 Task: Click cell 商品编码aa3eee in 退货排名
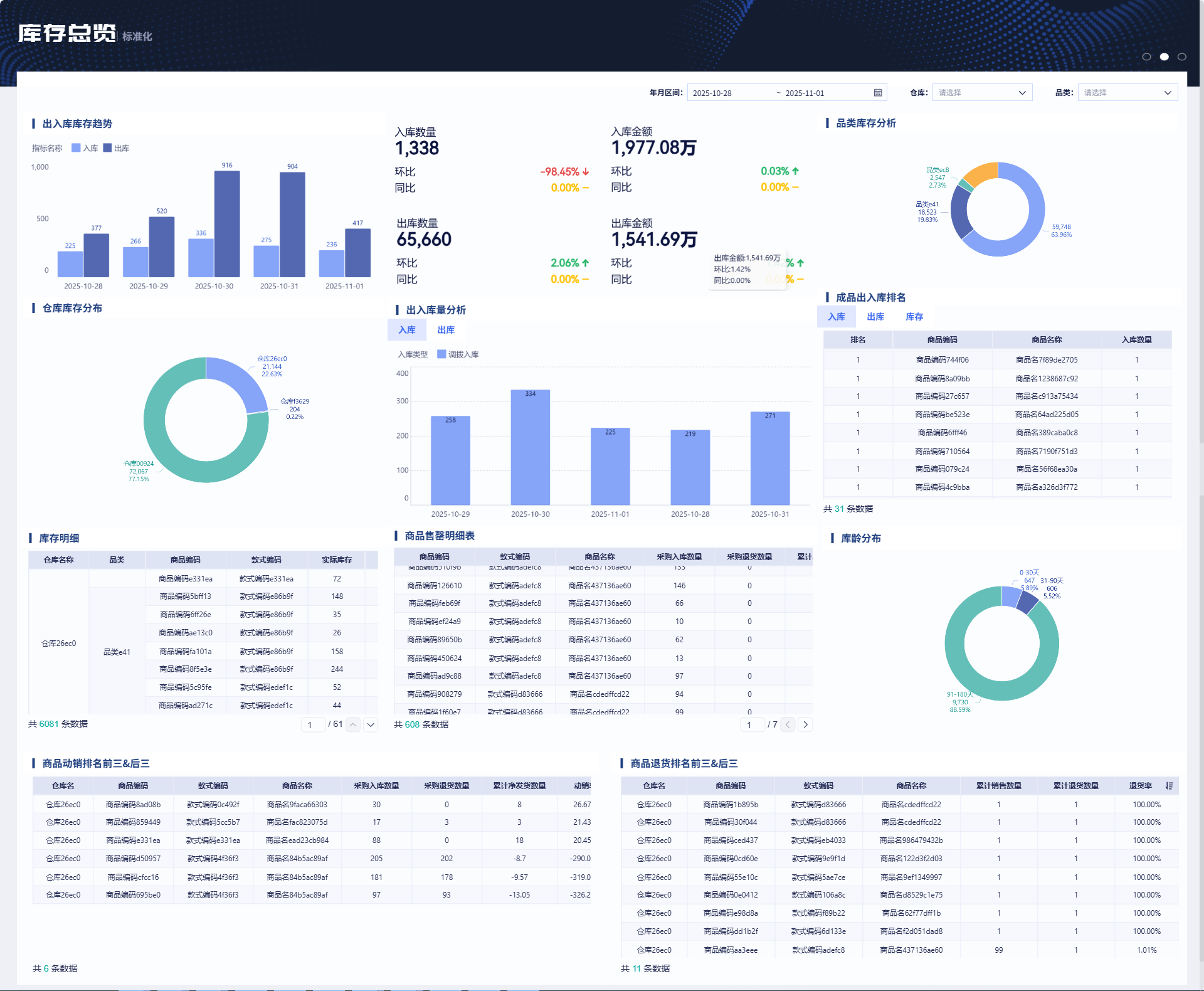pos(731,950)
